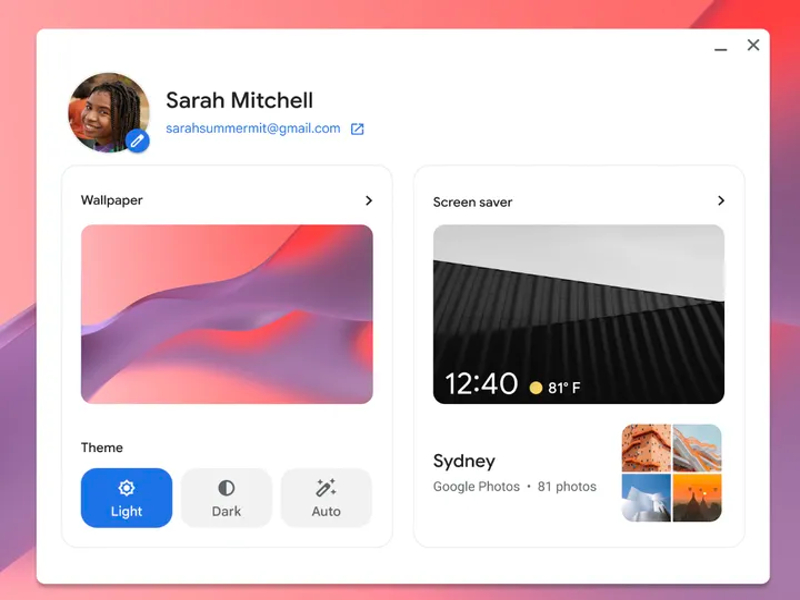The image size is (800, 600).
Task: Select the Light theme
Action: pyautogui.click(x=126, y=497)
